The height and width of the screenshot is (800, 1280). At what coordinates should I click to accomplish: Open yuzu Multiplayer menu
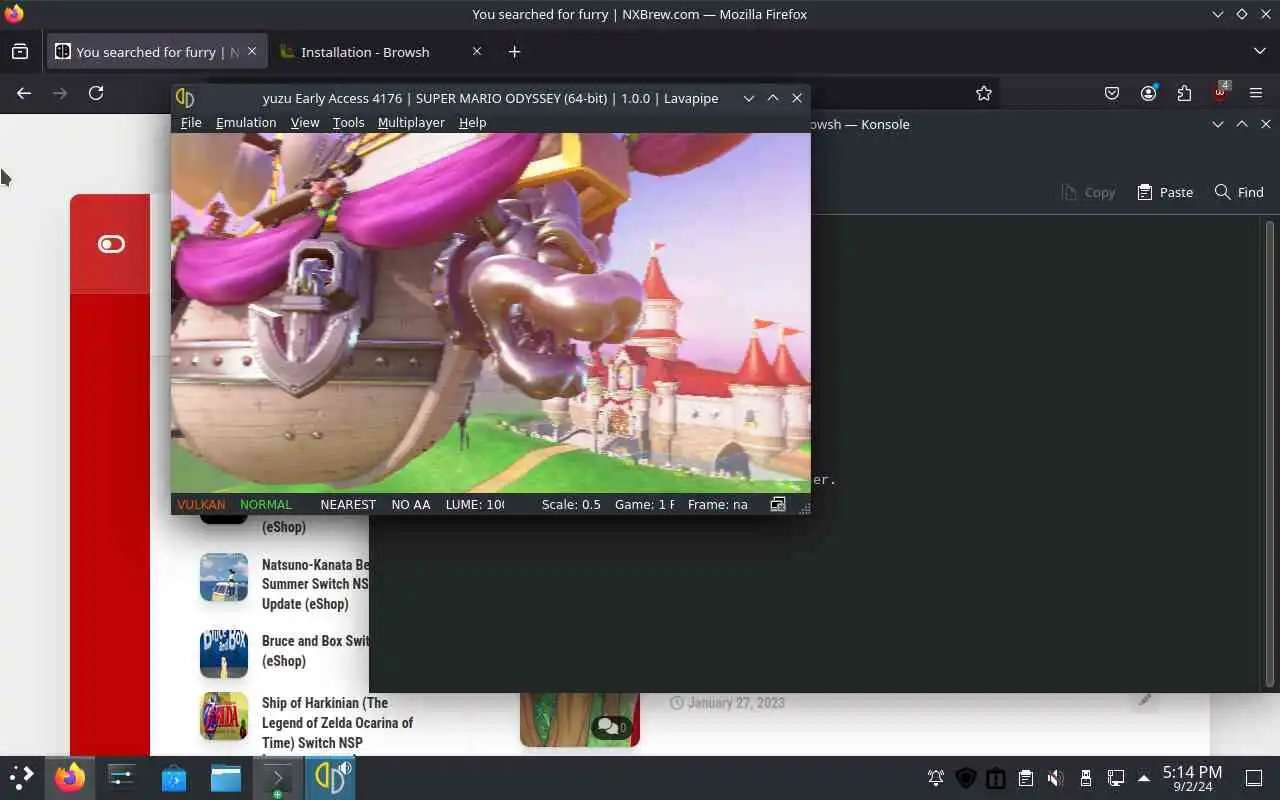coord(411,122)
